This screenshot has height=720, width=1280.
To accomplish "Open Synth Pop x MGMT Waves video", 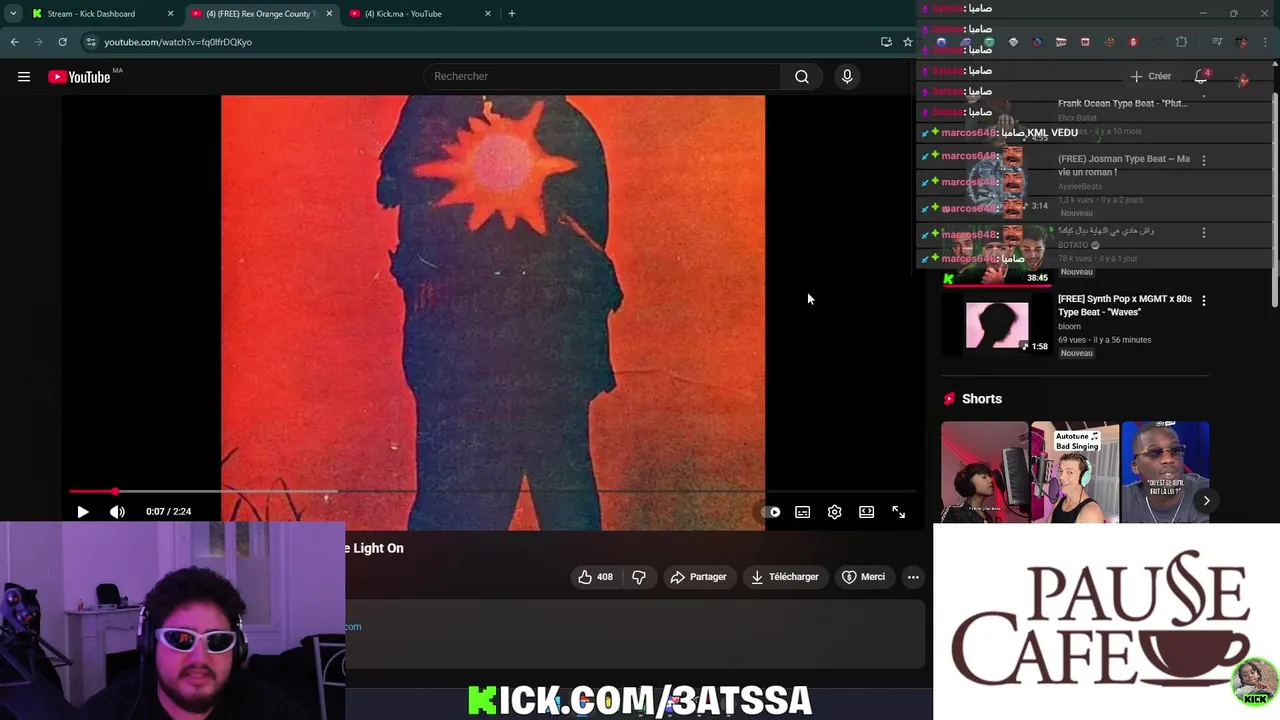I will (1124, 305).
